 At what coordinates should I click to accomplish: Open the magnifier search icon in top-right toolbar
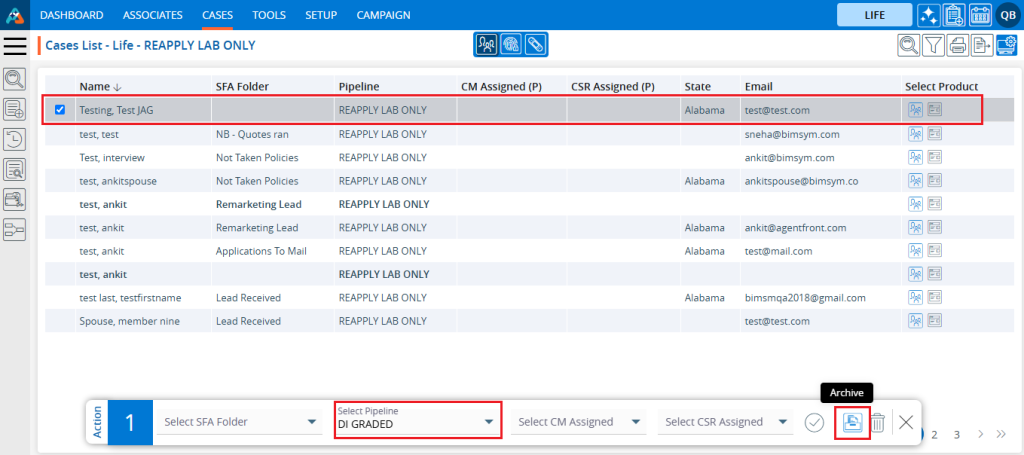point(907,45)
